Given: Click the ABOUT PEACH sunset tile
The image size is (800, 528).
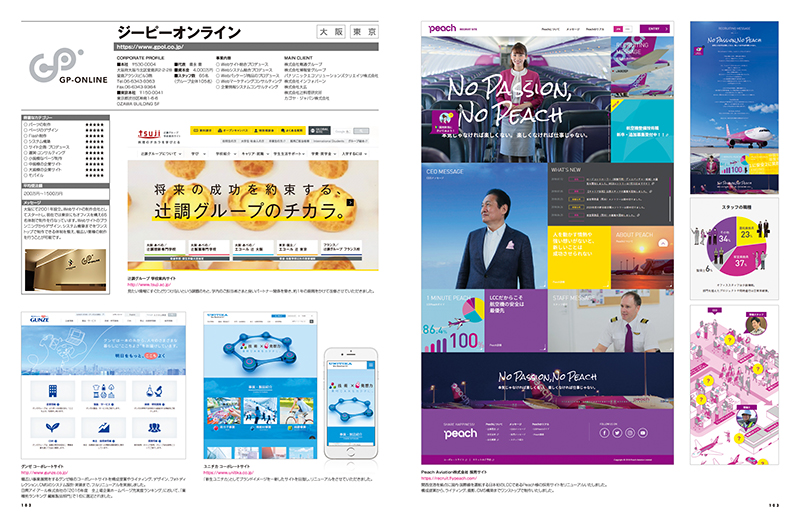Looking at the screenshot, I should 642,258.
